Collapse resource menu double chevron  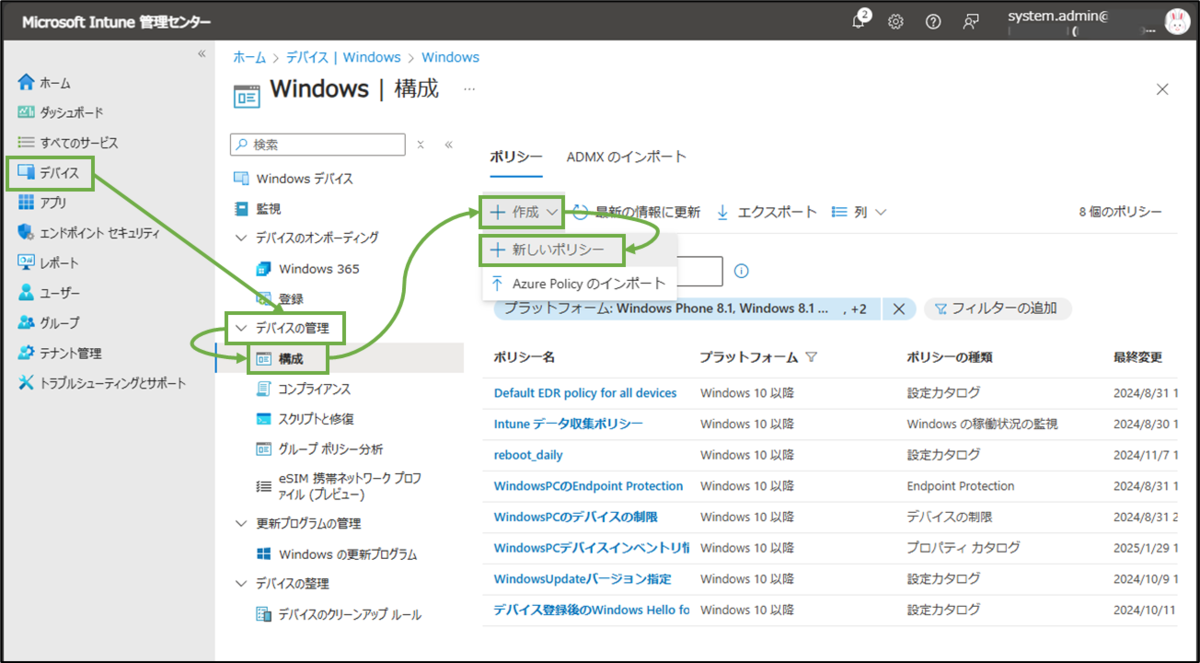[x=448, y=144]
